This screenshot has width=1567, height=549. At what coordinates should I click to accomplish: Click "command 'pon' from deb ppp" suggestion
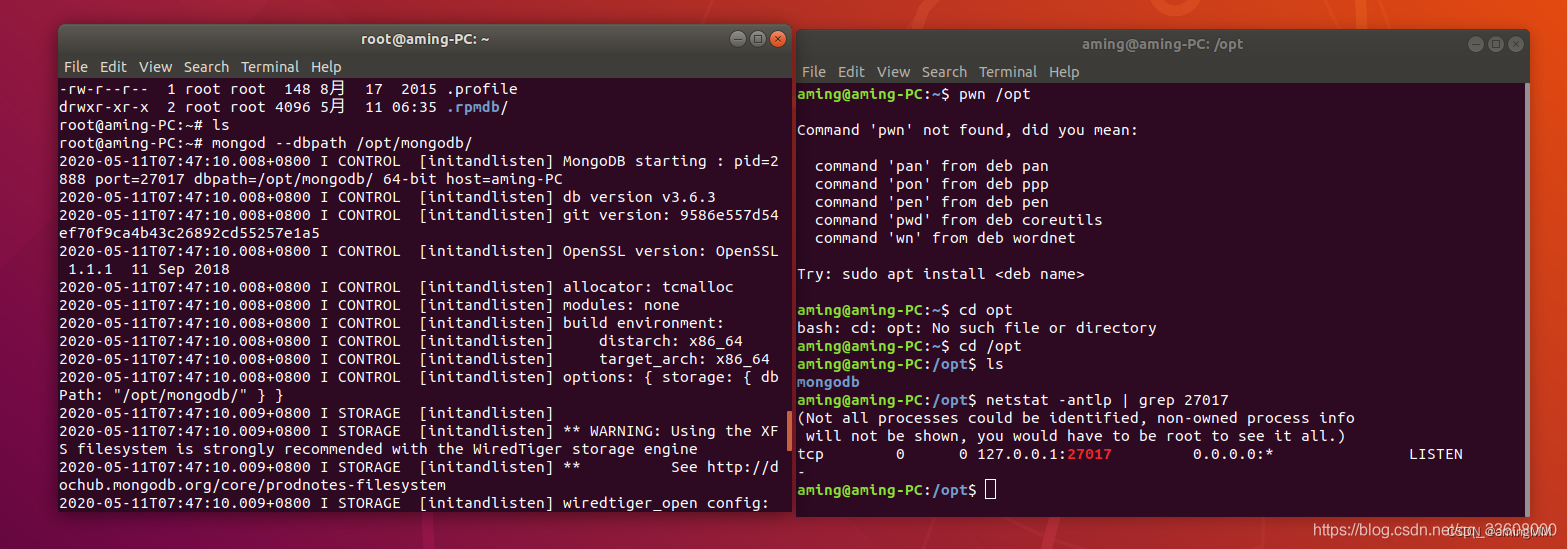pyautogui.click(x=932, y=184)
